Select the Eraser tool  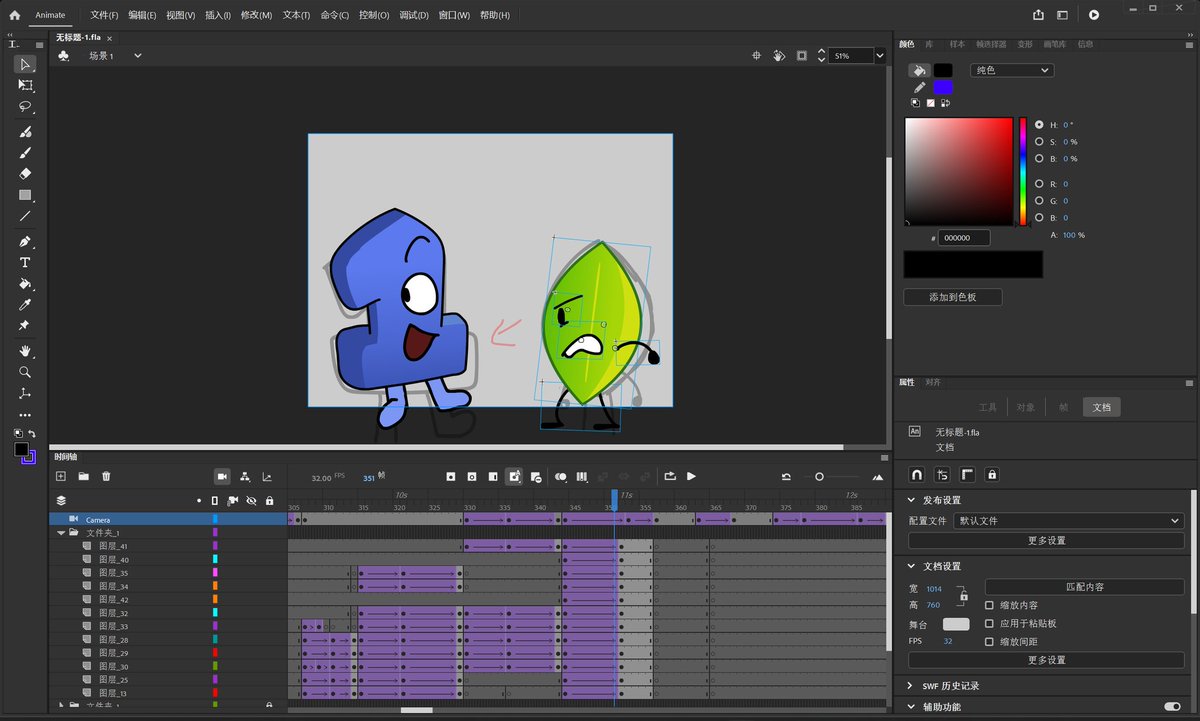25,174
